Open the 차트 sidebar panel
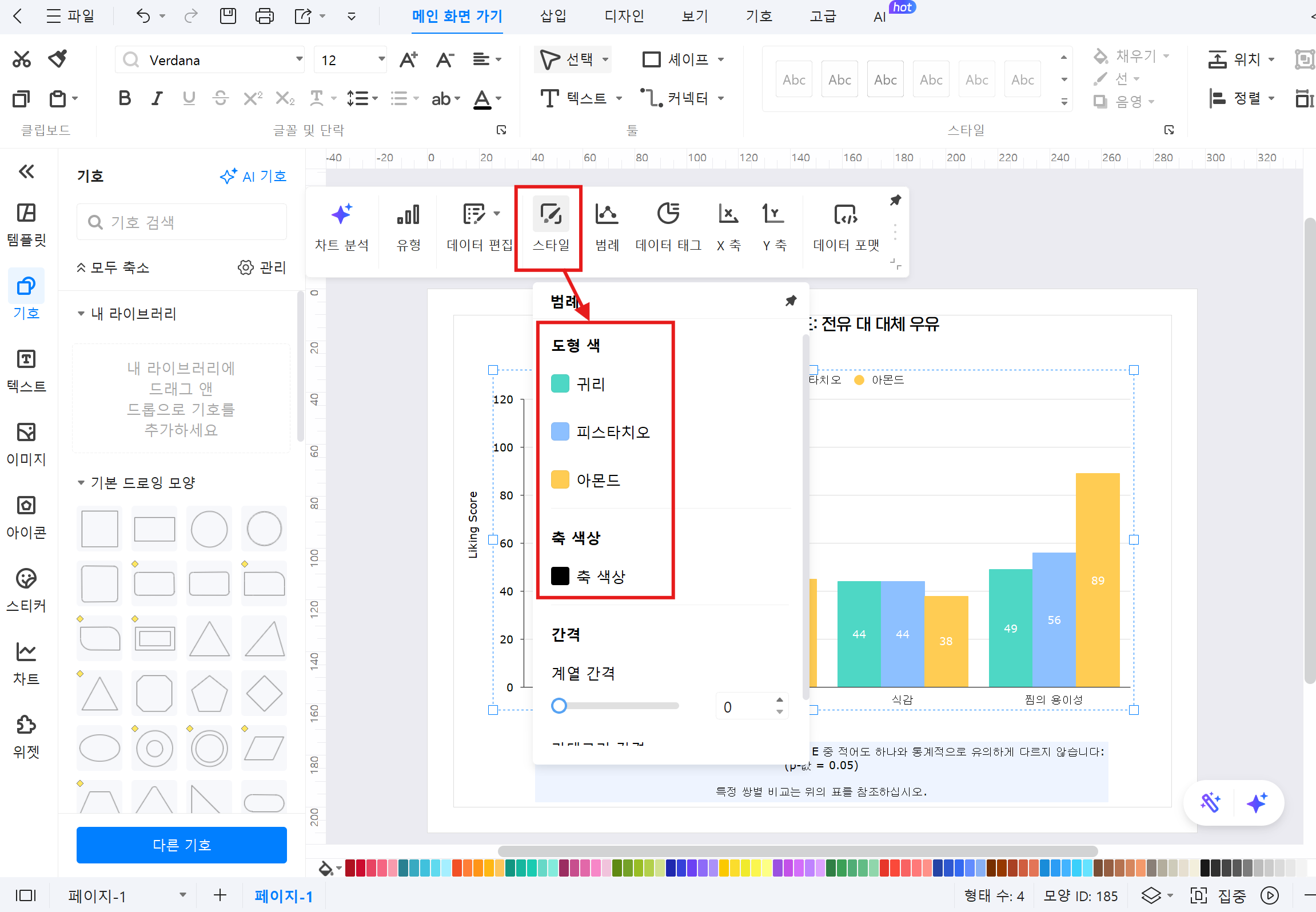This screenshot has width=1316, height=912. [x=26, y=664]
